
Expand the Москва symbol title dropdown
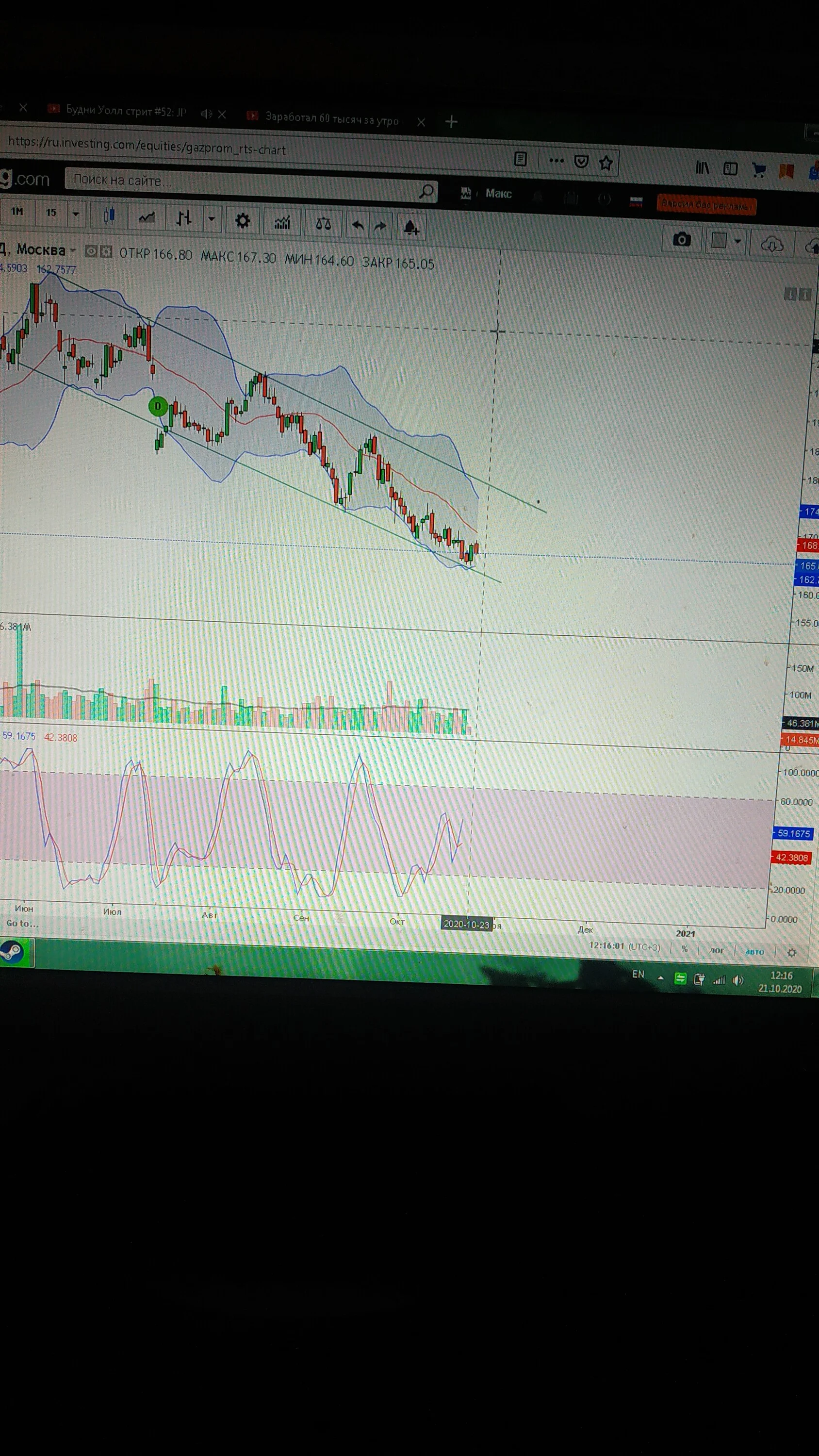click(x=72, y=250)
